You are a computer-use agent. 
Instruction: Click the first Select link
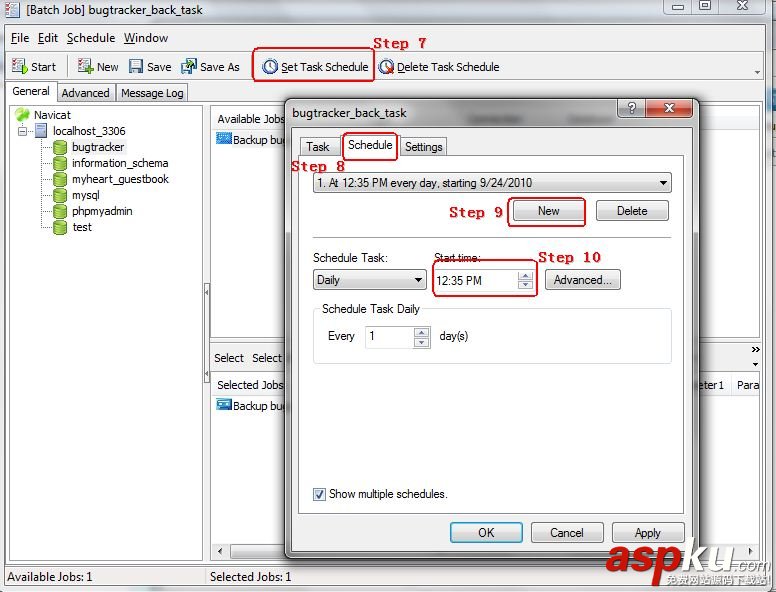[229, 358]
